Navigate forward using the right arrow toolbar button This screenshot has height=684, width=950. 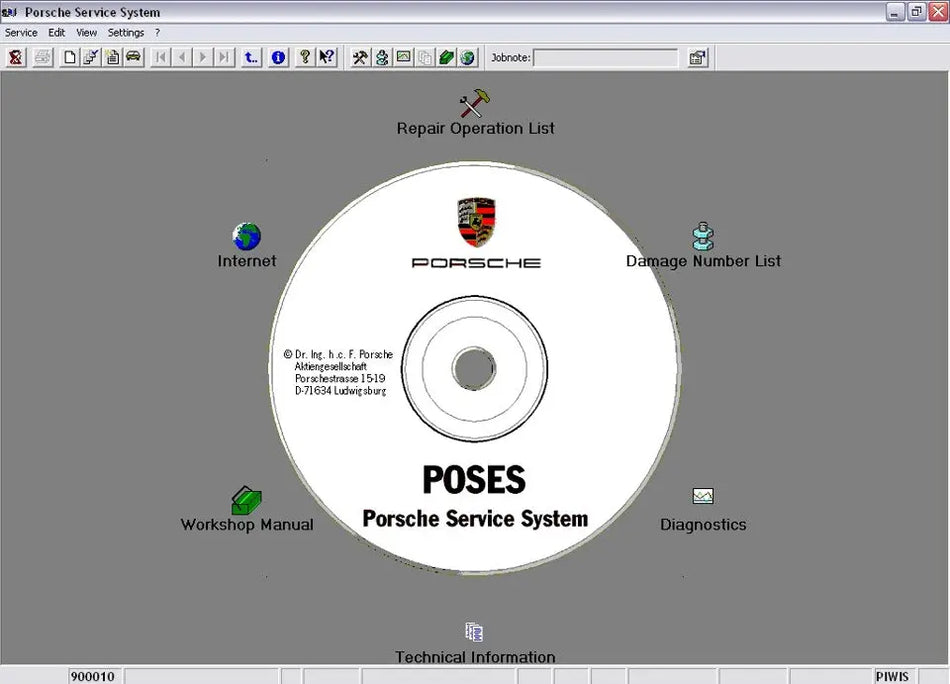point(201,57)
